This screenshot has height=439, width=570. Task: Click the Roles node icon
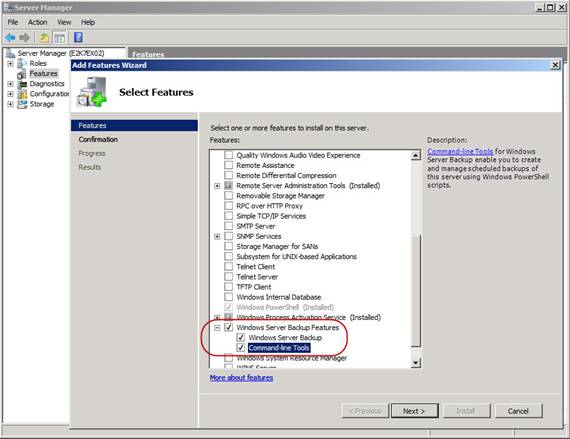pyautogui.click(x=22, y=63)
